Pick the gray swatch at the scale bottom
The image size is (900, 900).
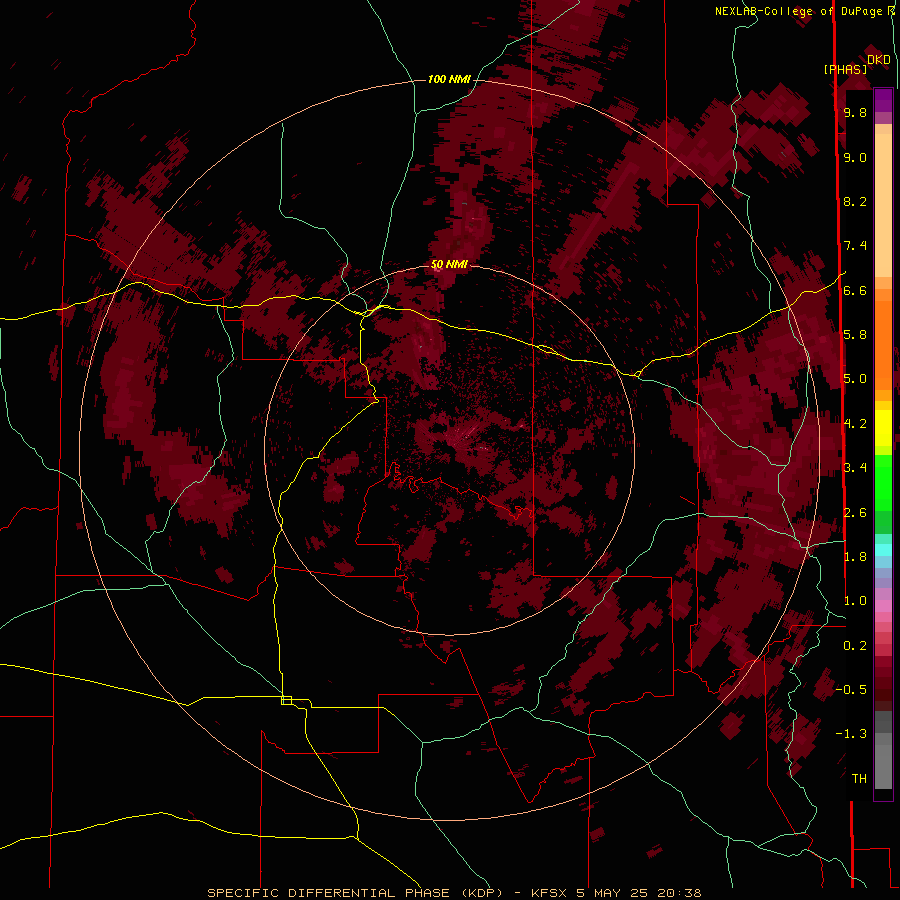coord(883,766)
